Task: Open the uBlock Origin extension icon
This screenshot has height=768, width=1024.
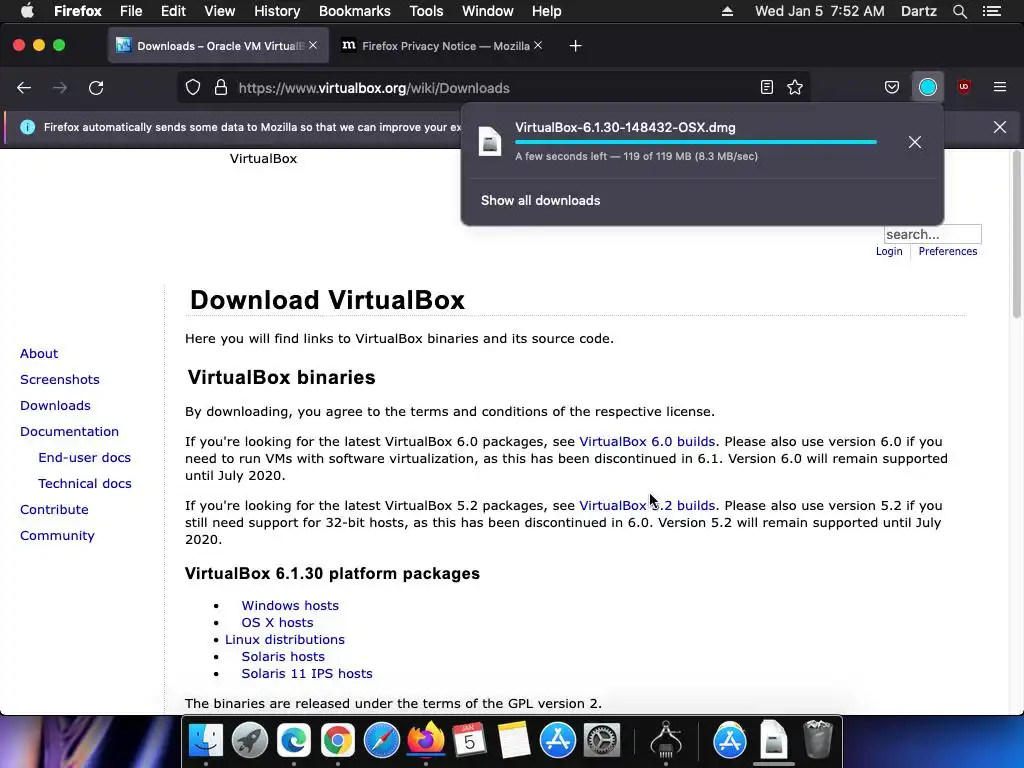Action: (x=964, y=87)
